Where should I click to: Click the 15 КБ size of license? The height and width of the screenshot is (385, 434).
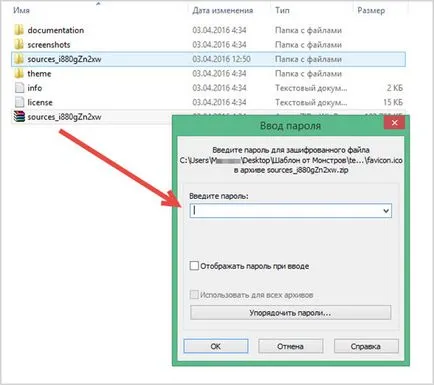pyautogui.click(x=393, y=102)
